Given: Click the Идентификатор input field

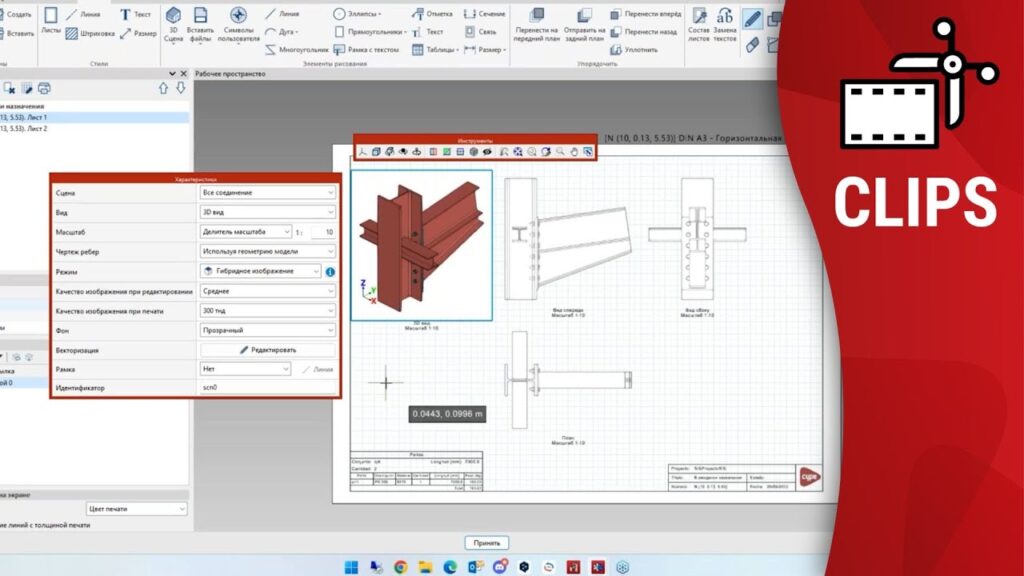Looking at the screenshot, I should [x=267, y=388].
